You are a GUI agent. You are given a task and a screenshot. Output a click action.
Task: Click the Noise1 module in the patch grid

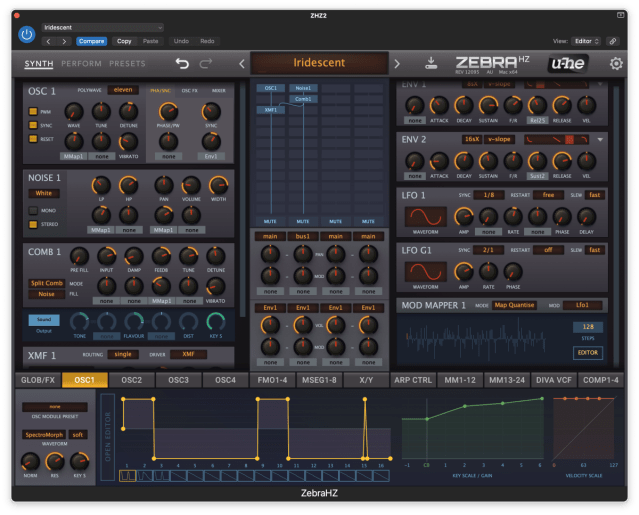[303, 88]
